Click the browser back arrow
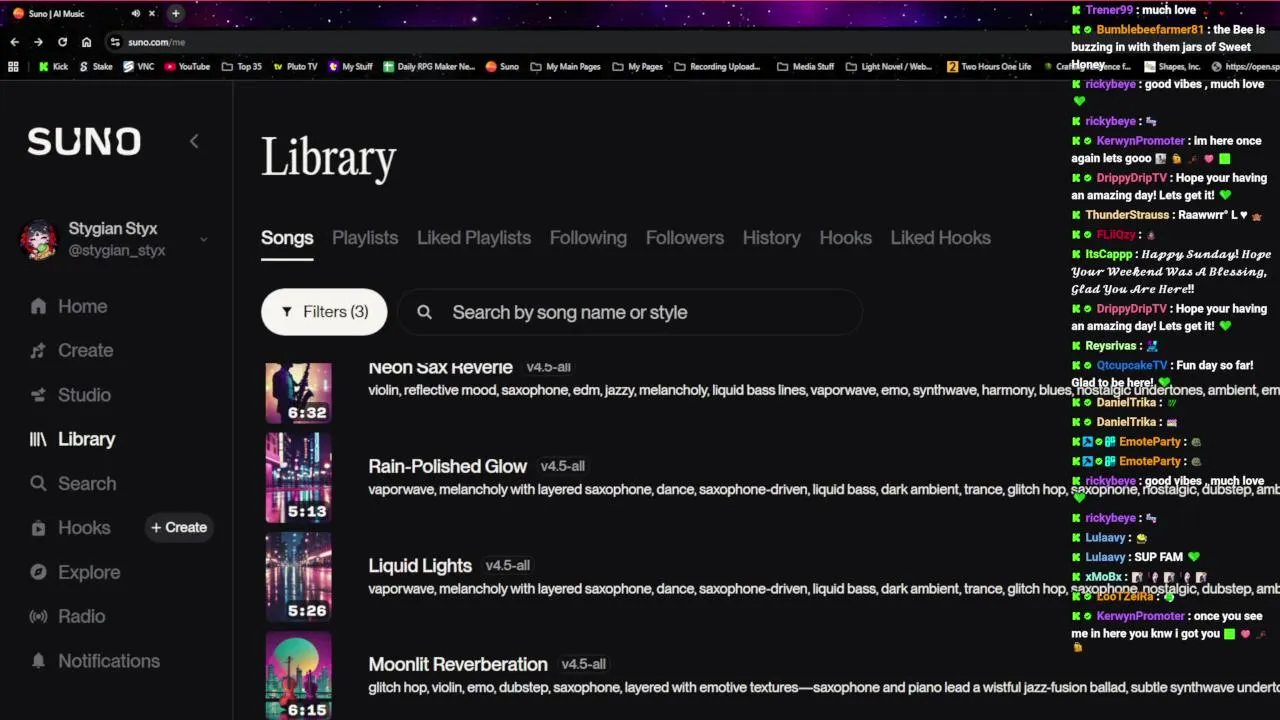The height and width of the screenshot is (720, 1280). pos(14,42)
